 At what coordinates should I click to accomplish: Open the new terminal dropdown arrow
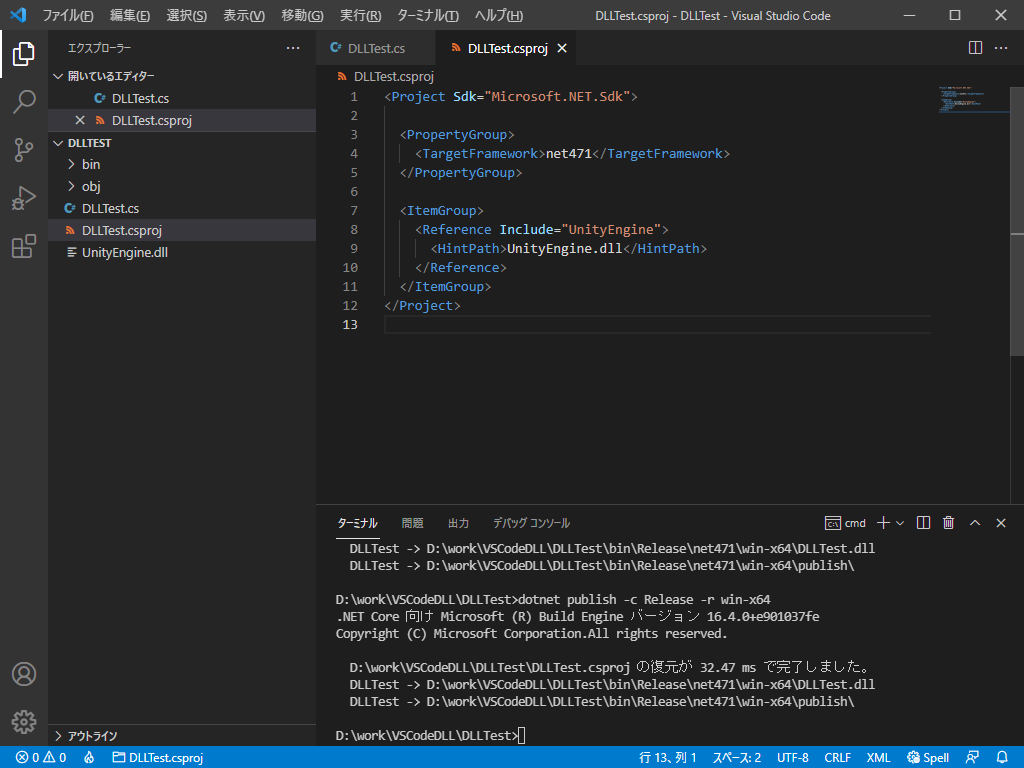900,523
